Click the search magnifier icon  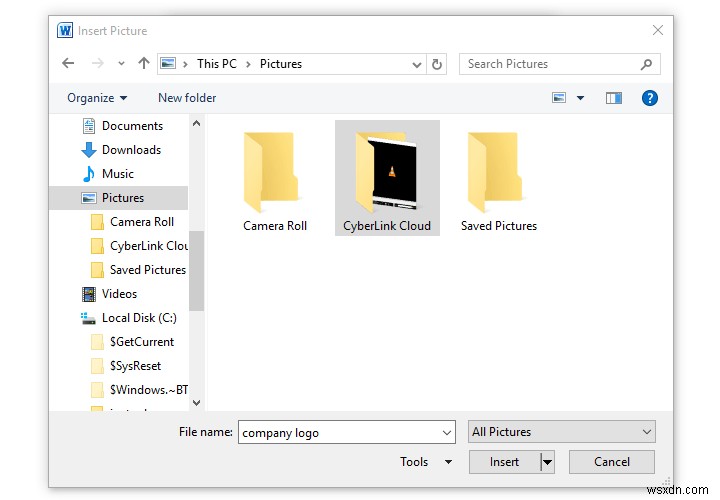[647, 64]
